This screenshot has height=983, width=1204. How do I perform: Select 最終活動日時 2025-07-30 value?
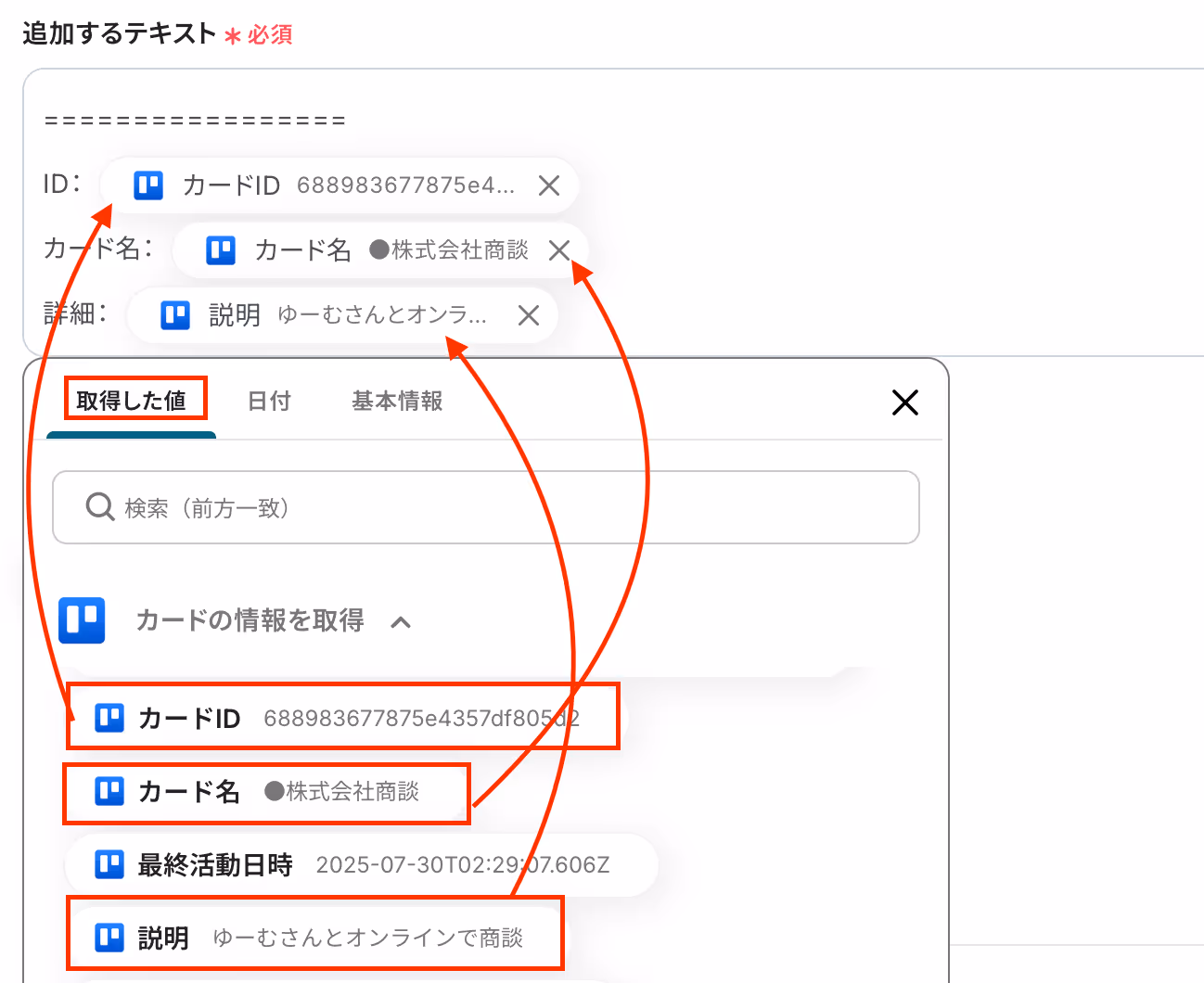pyautogui.click(x=361, y=864)
